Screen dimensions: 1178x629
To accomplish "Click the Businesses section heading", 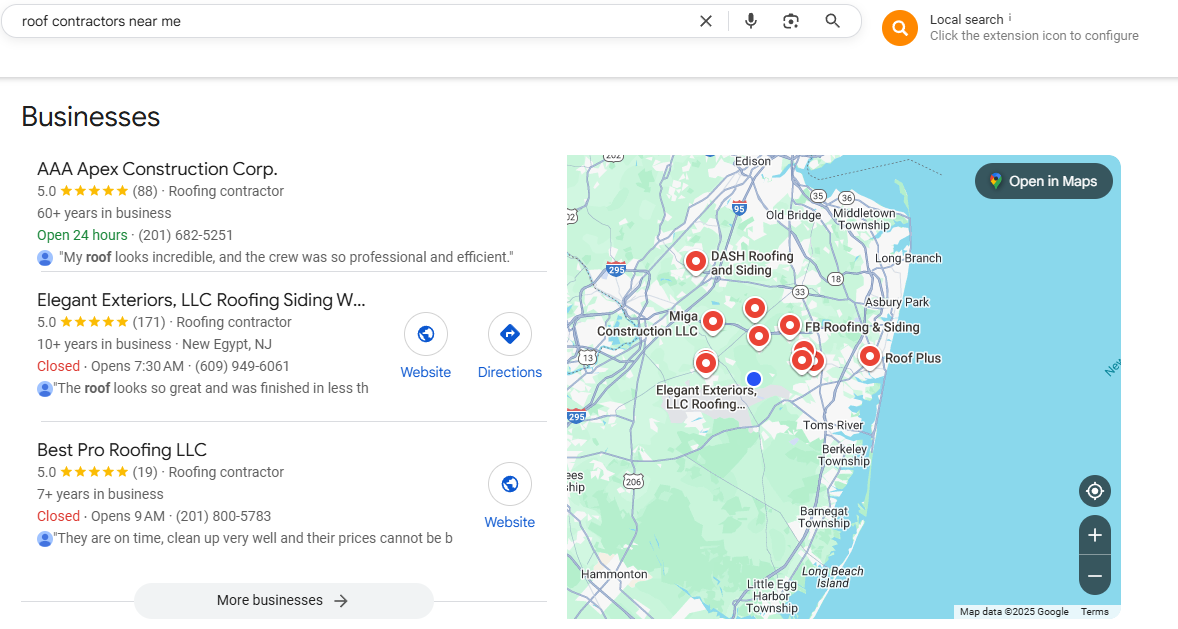I will (x=91, y=116).
